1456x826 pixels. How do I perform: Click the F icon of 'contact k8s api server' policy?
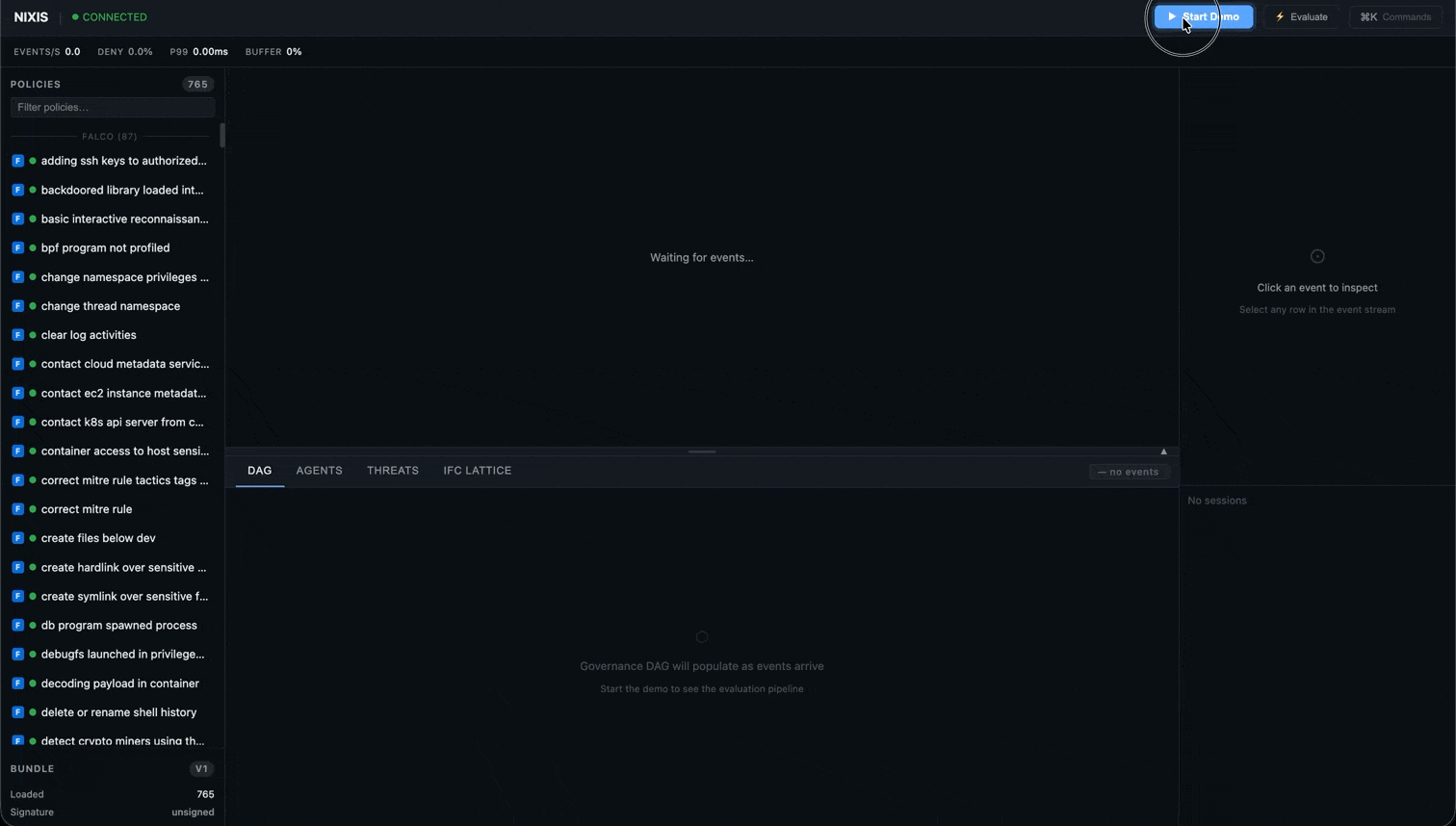17,422
